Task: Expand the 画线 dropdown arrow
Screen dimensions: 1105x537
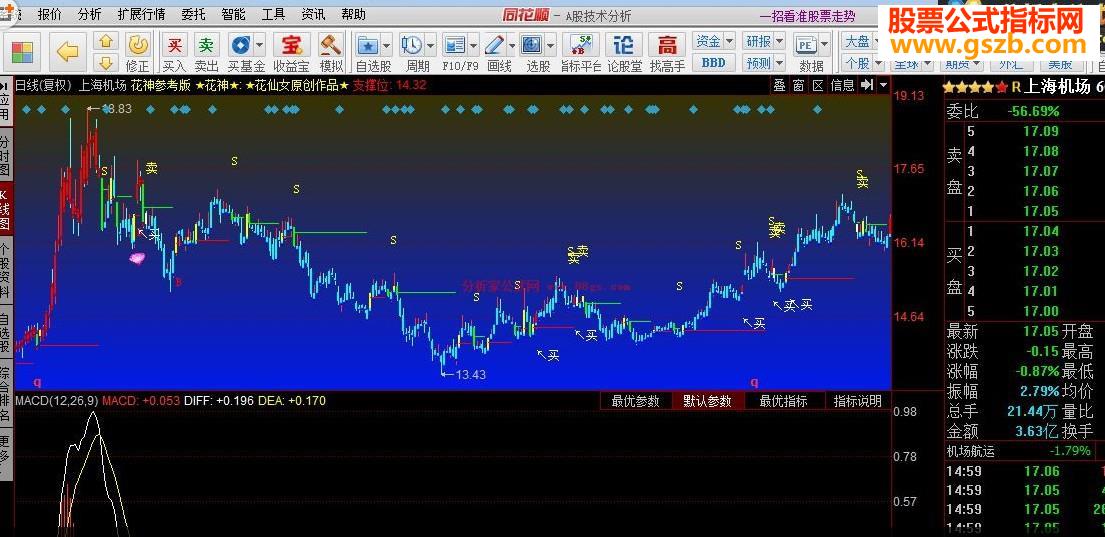Action: click(513, 46)
